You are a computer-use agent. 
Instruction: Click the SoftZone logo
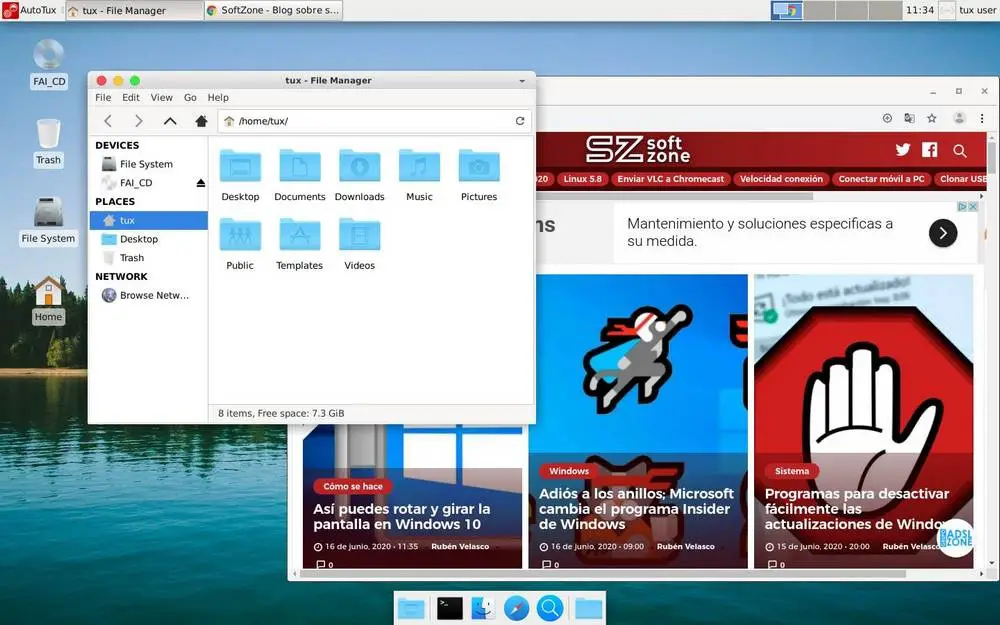point(638,150)
